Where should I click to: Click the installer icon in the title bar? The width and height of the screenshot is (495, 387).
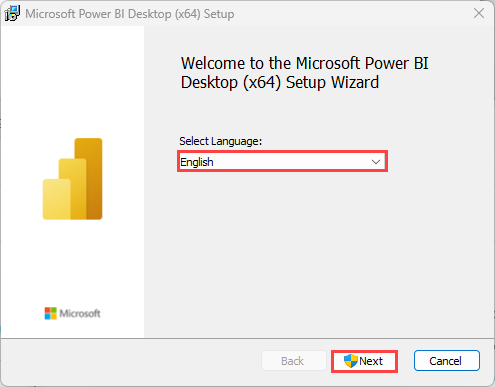click(12, 14)
